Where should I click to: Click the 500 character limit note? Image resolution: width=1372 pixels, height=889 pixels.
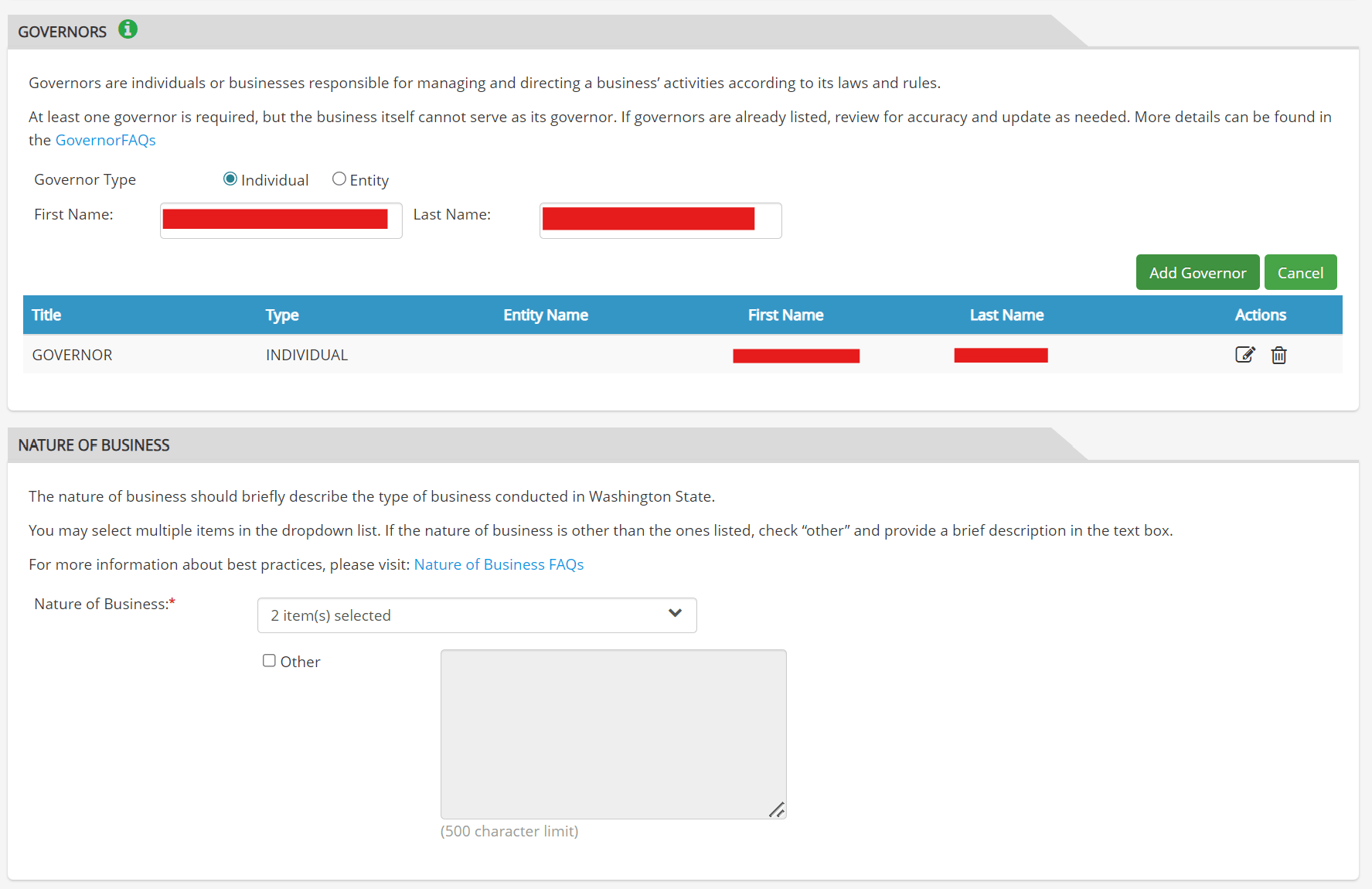coord(509,831)
